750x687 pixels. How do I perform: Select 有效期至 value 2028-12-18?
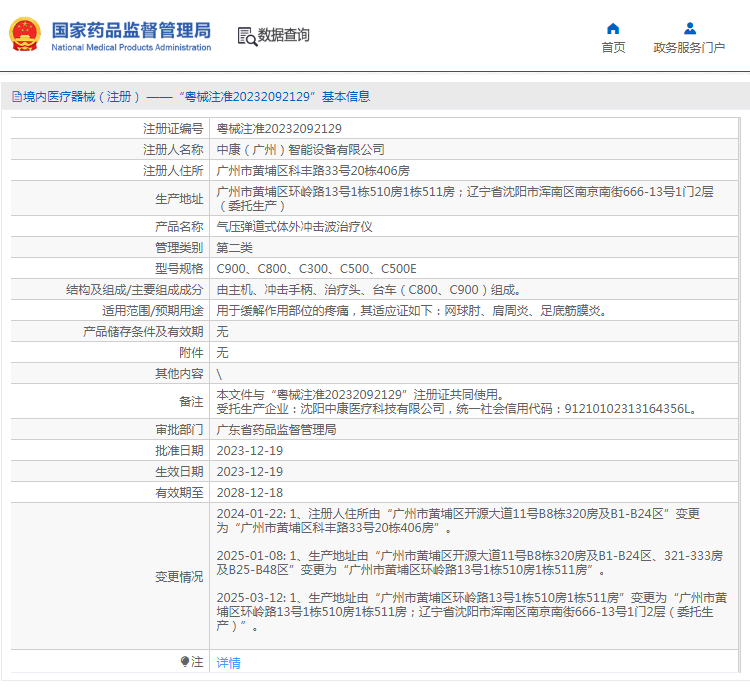click(250, 493)
